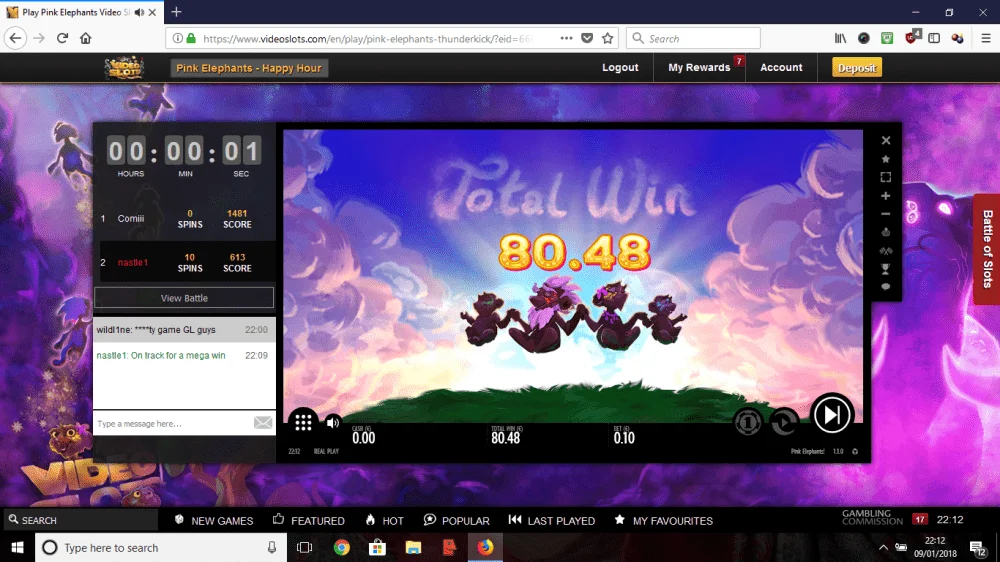Image resolution: width=1000 pixels, height=562 pixels.
Task: Close the game panel with the X icon
Action: pyautogui.click(x=886, y=140)
